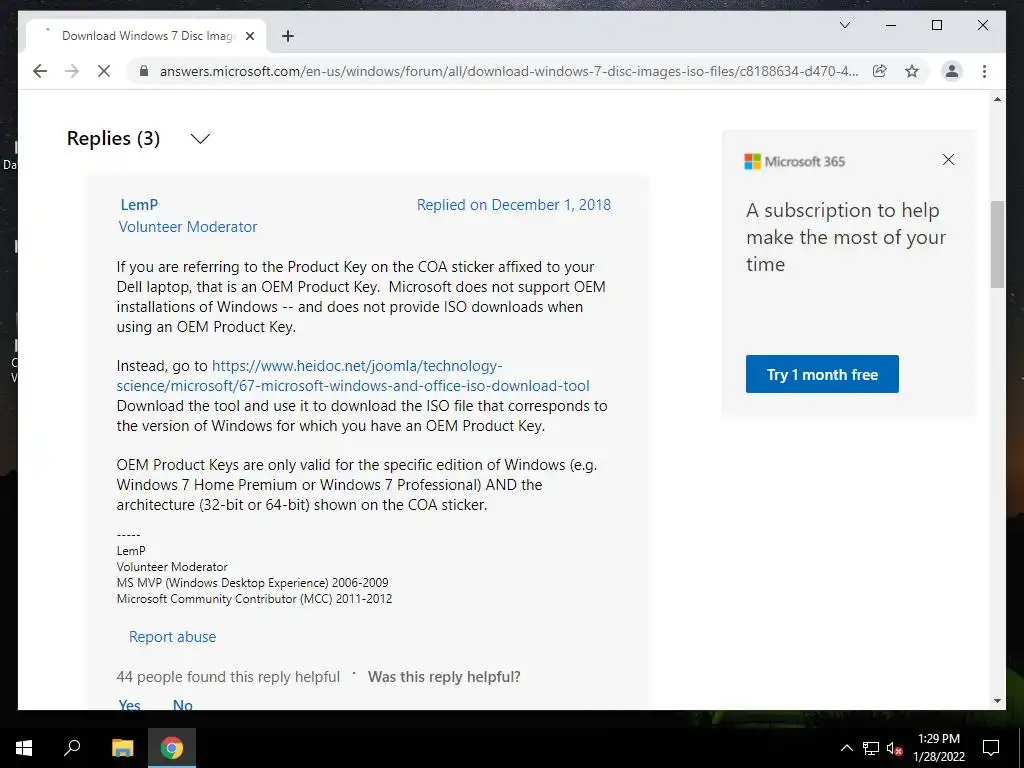
Task: Click the scrollbar down arrow
Action: click(x=997, y=701)
